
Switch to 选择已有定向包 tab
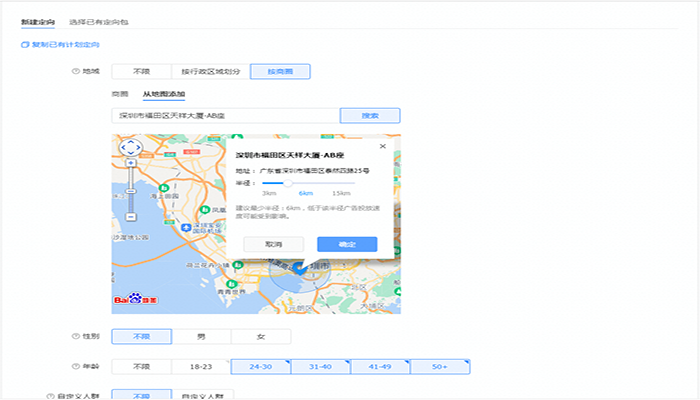98,21
